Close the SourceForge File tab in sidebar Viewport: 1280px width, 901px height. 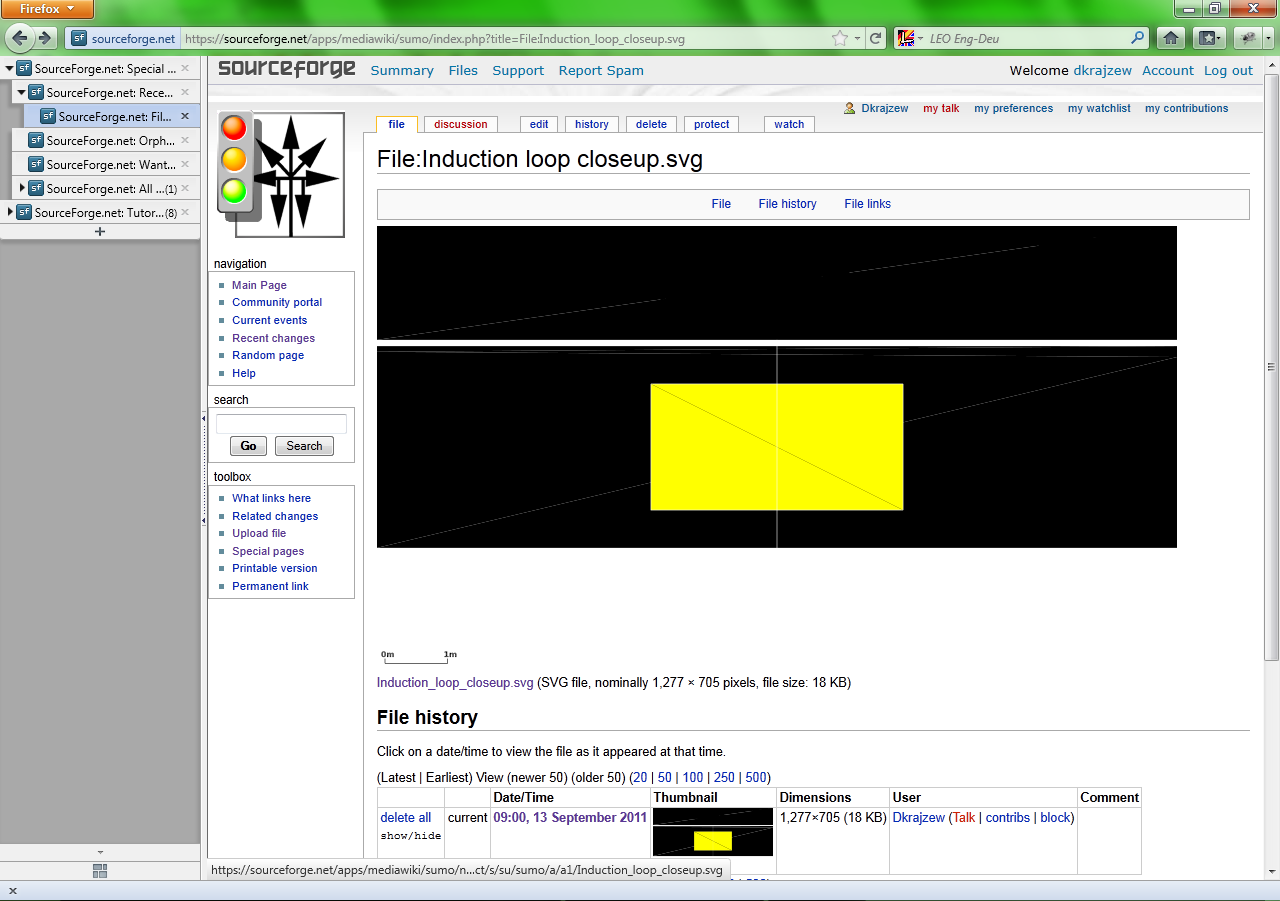click(x=185, y=116)
